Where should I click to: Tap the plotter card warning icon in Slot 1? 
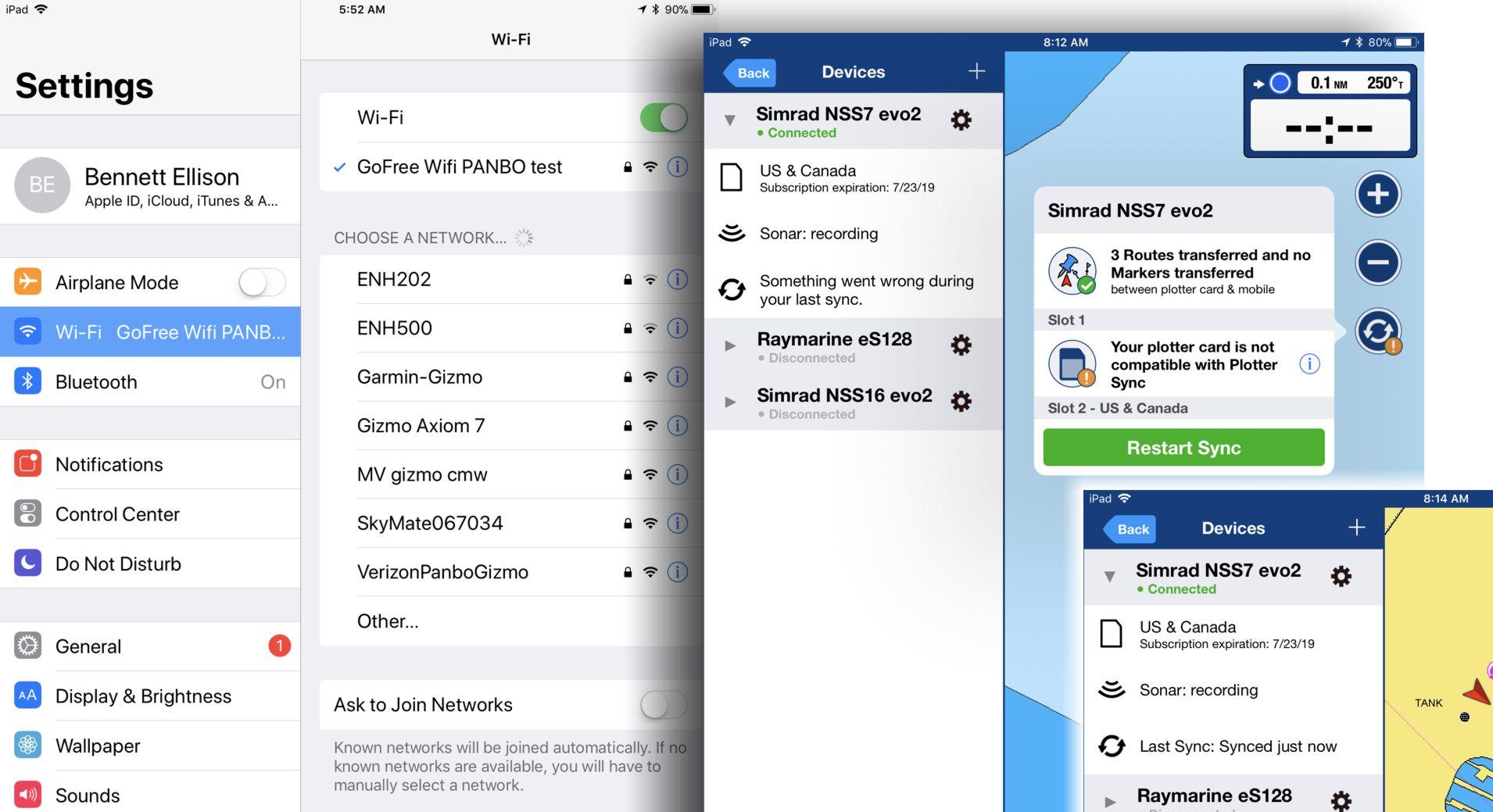(1072, 363)
